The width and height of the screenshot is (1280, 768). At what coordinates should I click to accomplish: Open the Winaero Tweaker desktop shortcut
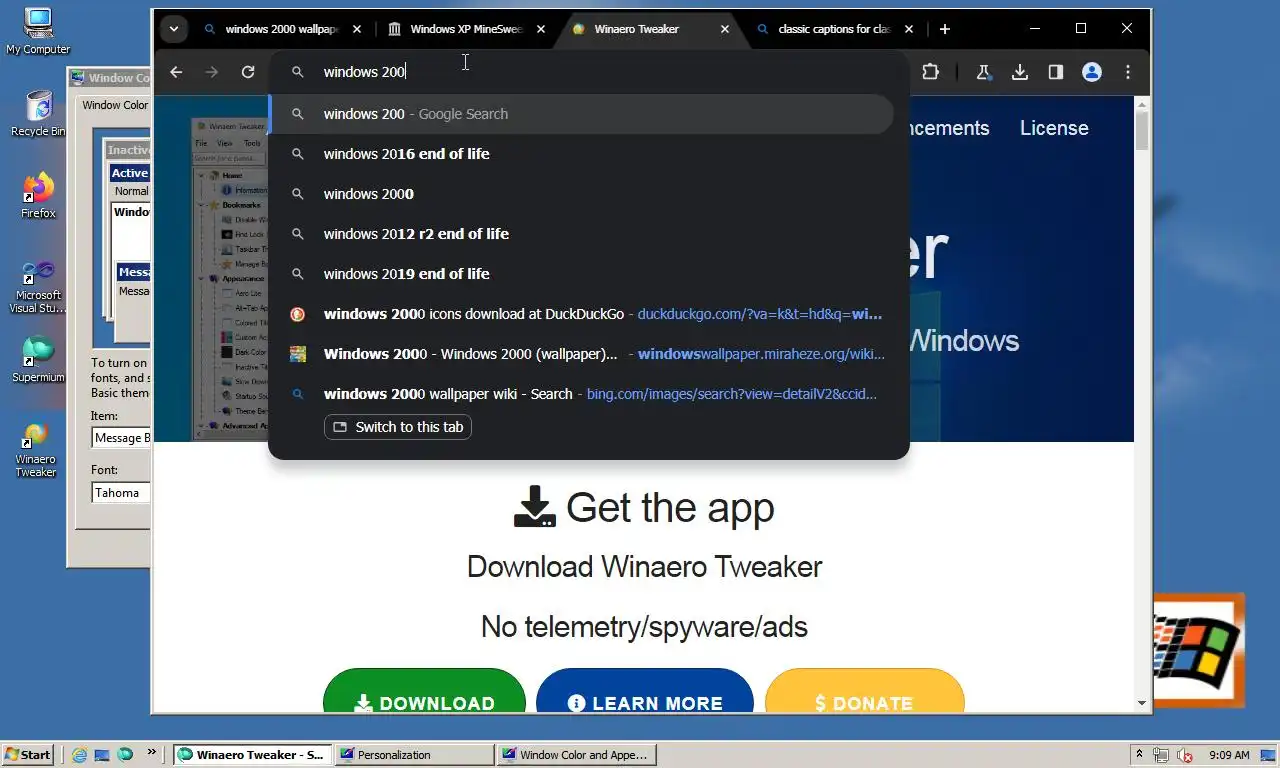[36, 450]
